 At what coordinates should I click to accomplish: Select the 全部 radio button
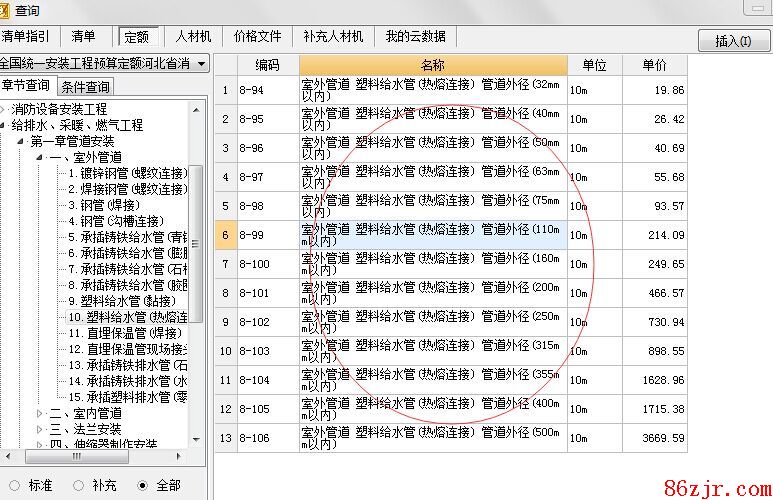[143, 485]
